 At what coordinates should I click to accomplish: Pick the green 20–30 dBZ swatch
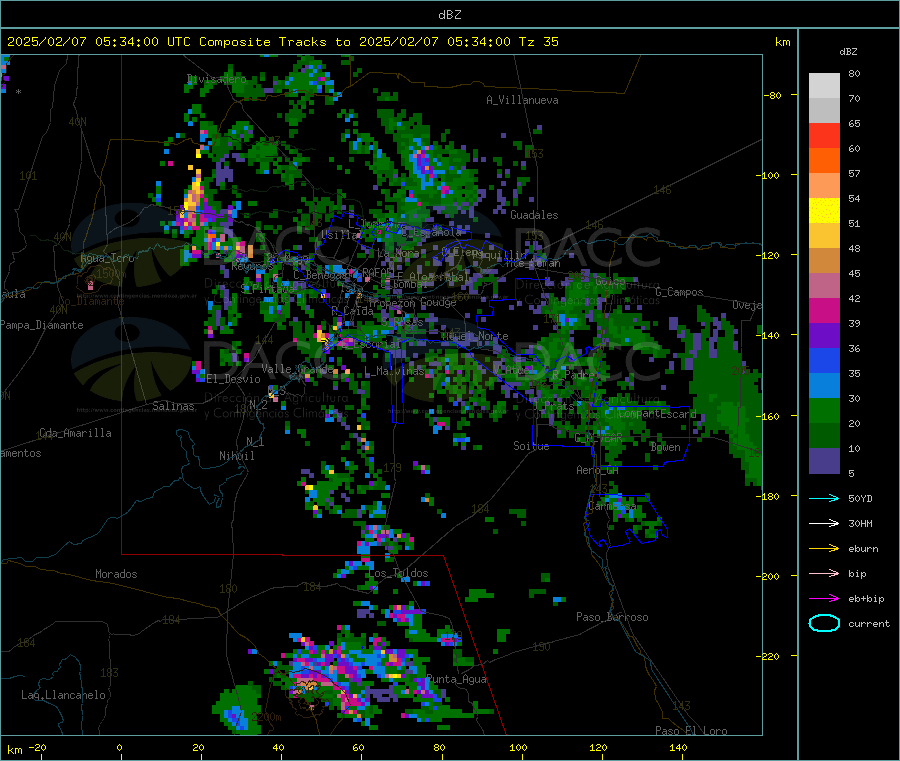[x=824, y=411]
